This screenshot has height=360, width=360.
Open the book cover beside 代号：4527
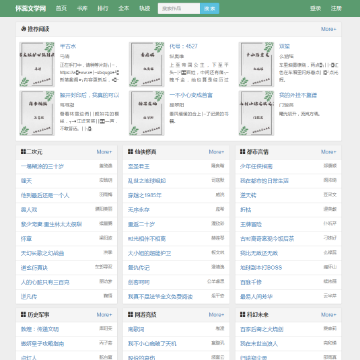coord(147,64)
